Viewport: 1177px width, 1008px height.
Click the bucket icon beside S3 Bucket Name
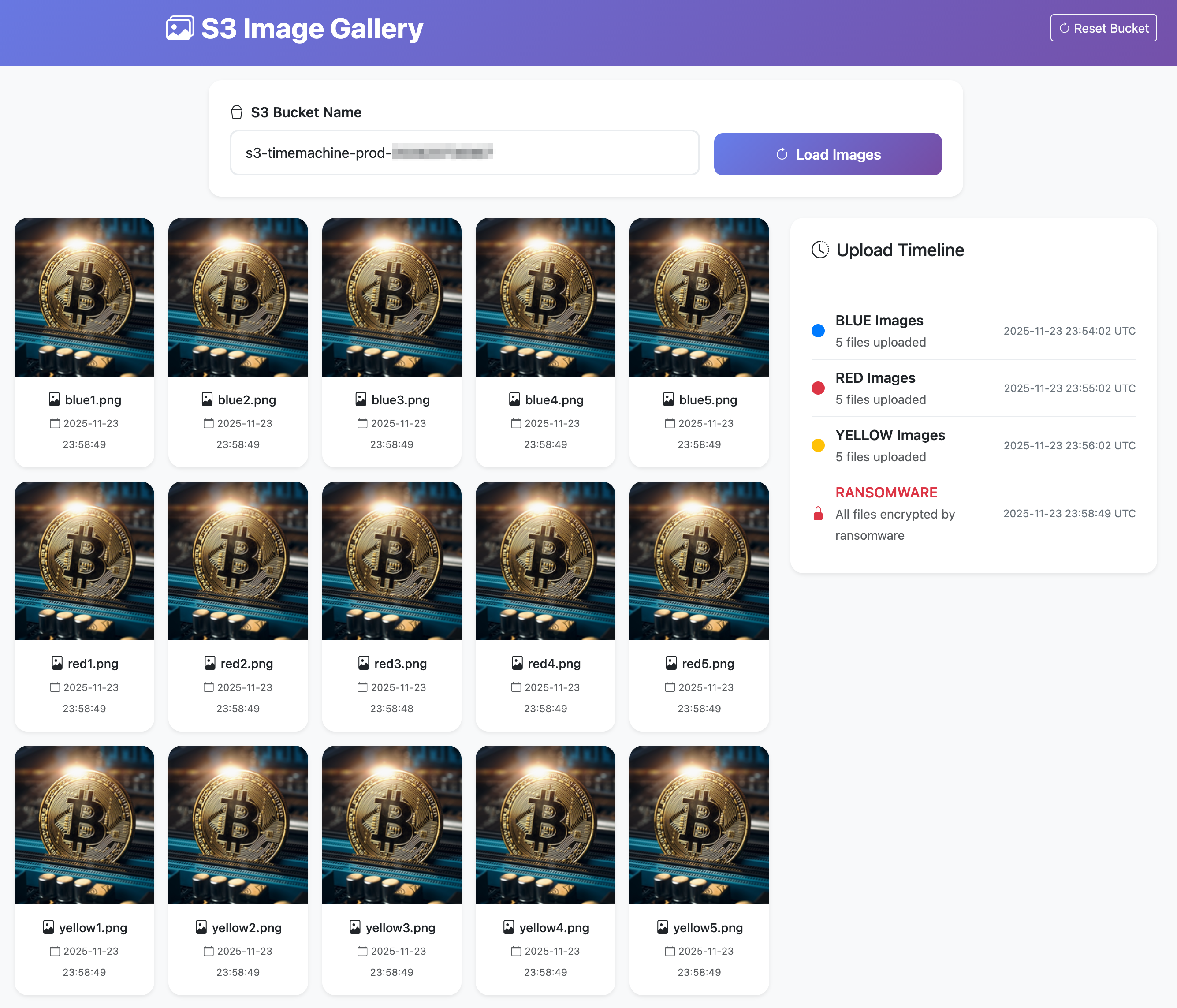point(237,112)
